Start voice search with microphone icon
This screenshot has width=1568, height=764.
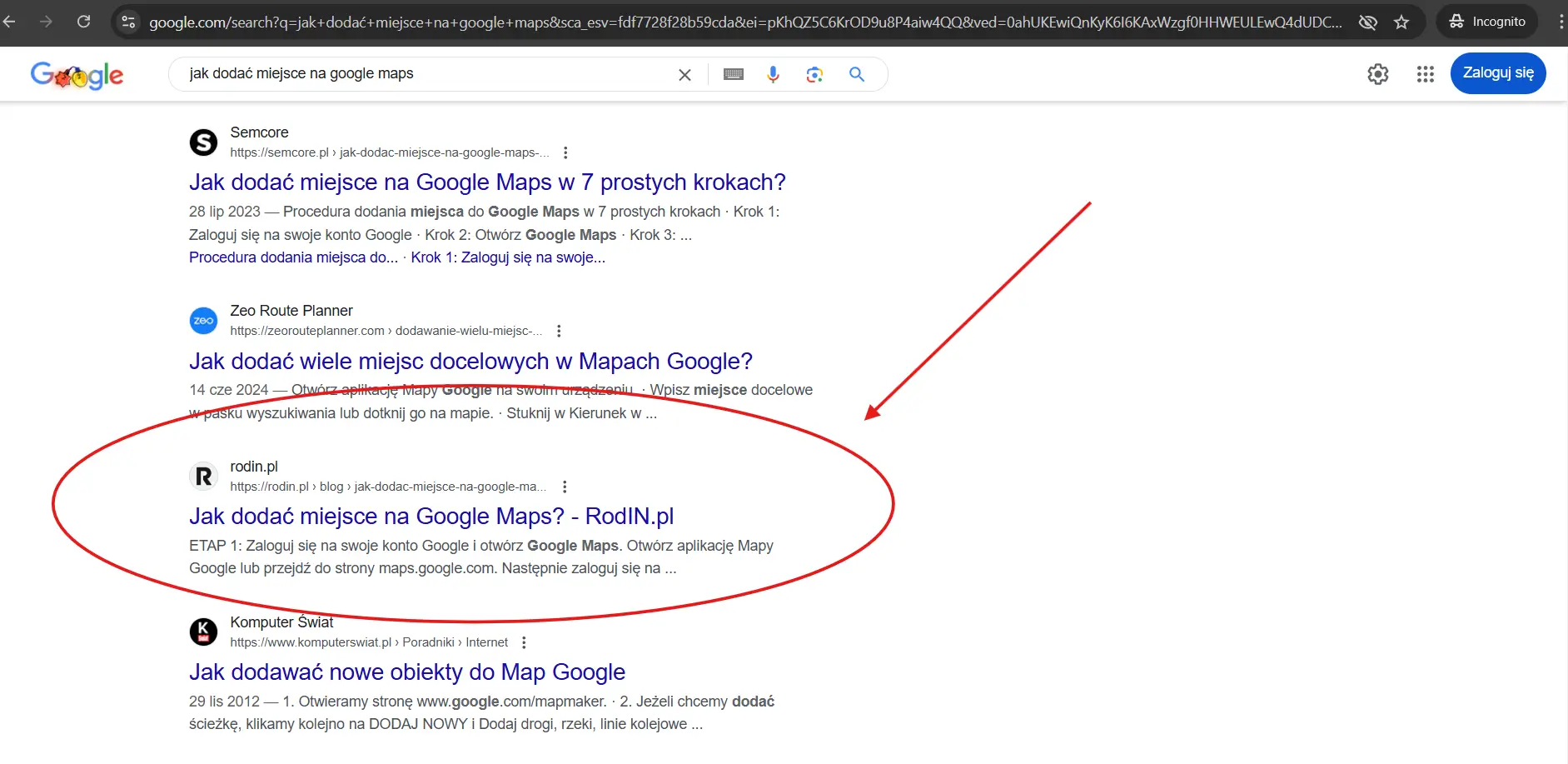coord(773,74)
